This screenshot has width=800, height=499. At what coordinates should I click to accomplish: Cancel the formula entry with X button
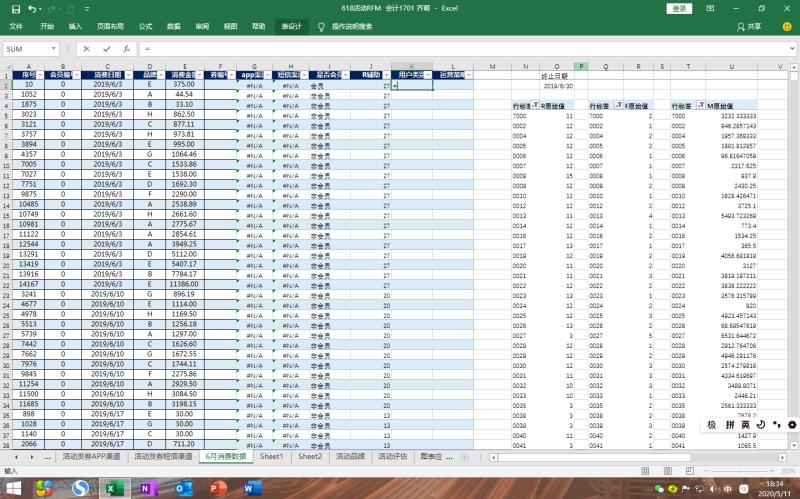[88, 48]
